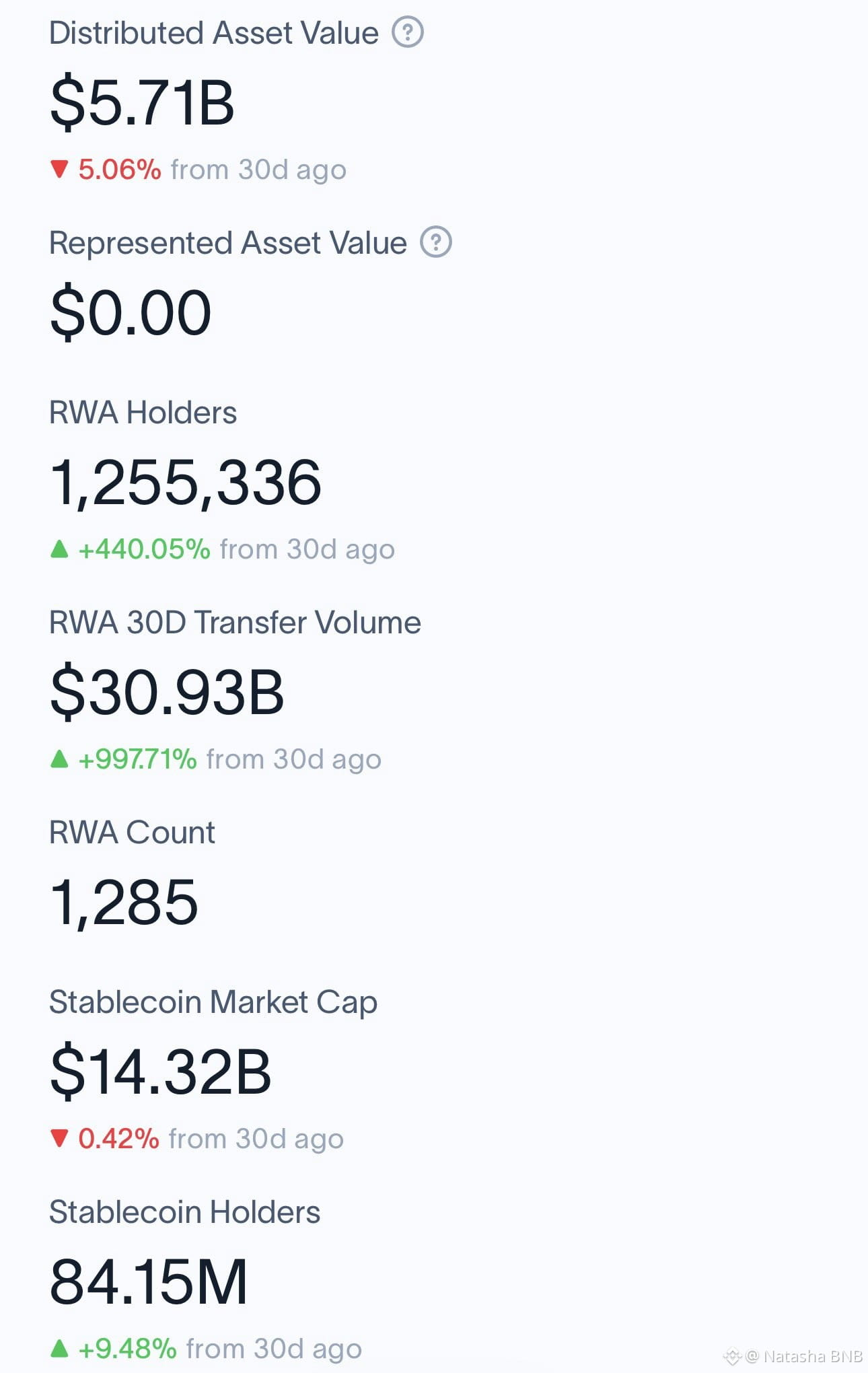
Task: Select the $30.93B transfer volume figure
Action: [x=167, y=692]
